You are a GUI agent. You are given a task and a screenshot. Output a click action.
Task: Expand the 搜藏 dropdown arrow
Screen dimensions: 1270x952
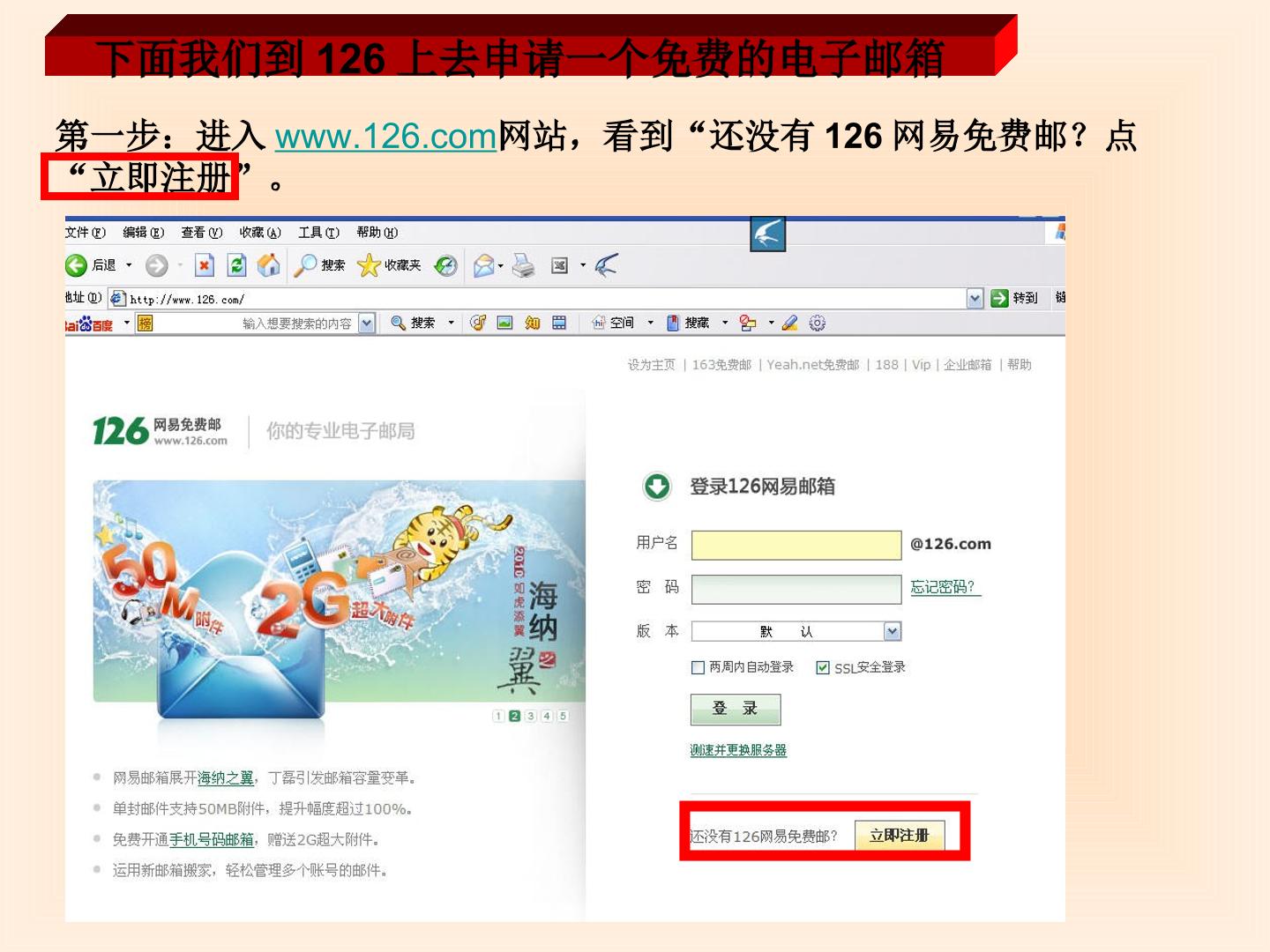(x=725, y=324)
